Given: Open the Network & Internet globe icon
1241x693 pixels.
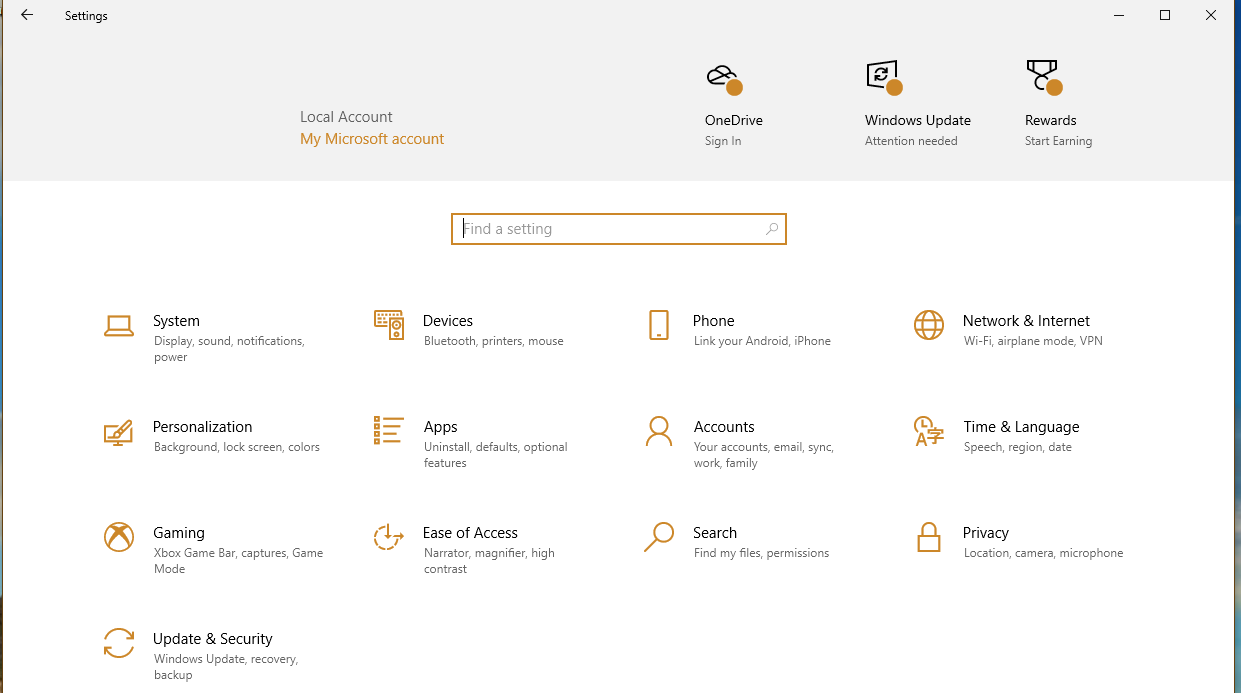Looking at the screenshot, I should click(929, 325).
